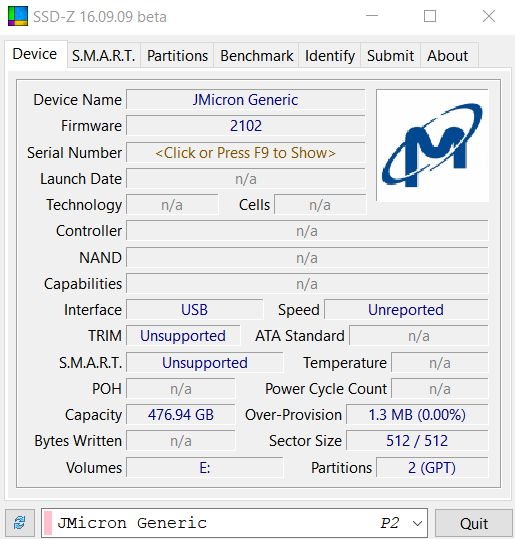515x539 pixels.
Task: Minimize the SSD-Z window
Action: coord(372,16)
